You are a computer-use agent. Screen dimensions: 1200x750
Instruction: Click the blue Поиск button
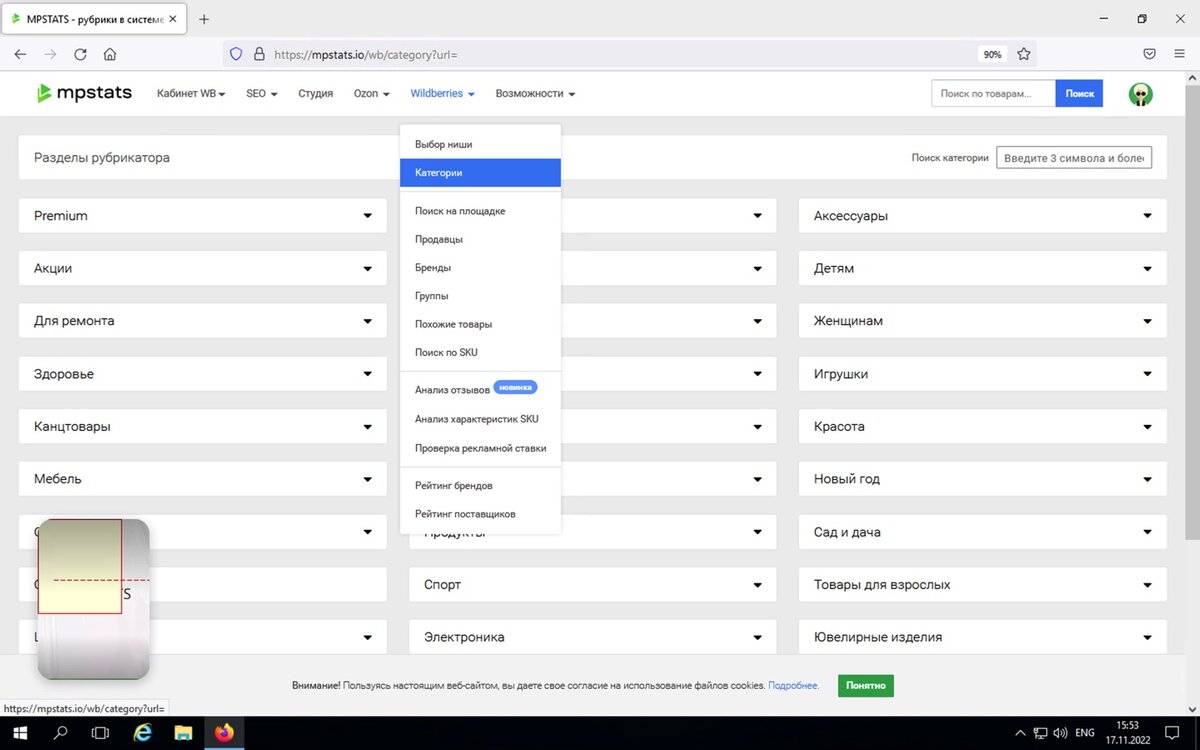coord(1079,94)
